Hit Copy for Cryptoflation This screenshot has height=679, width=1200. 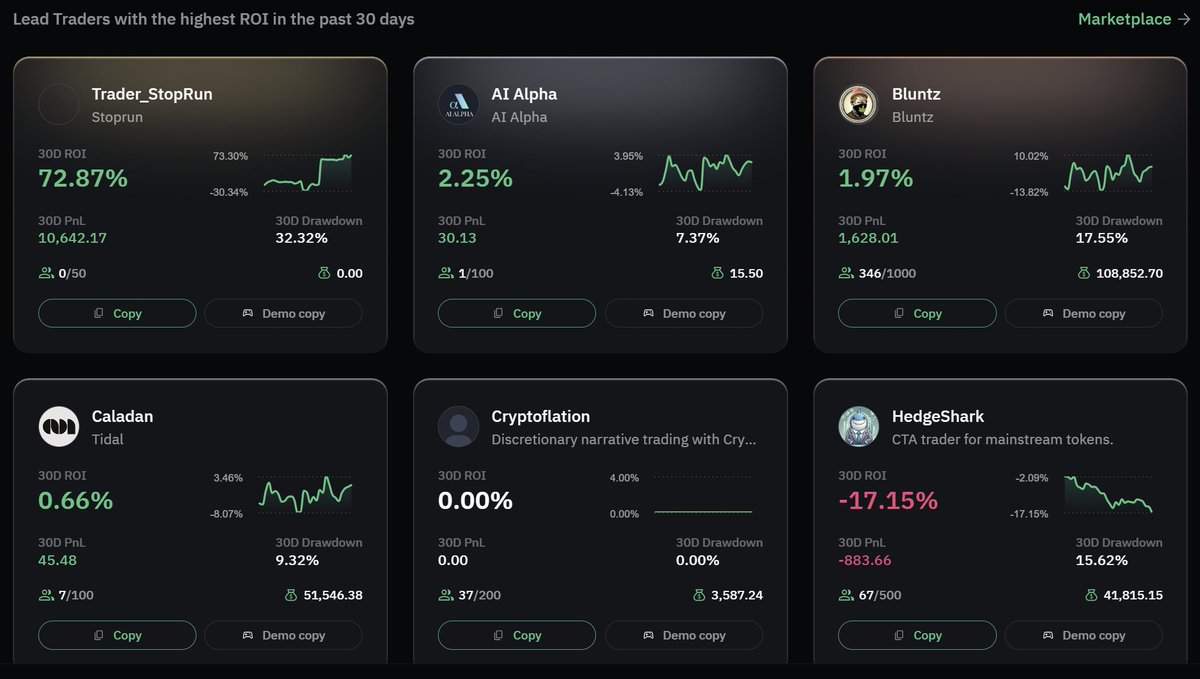(517, 635)
